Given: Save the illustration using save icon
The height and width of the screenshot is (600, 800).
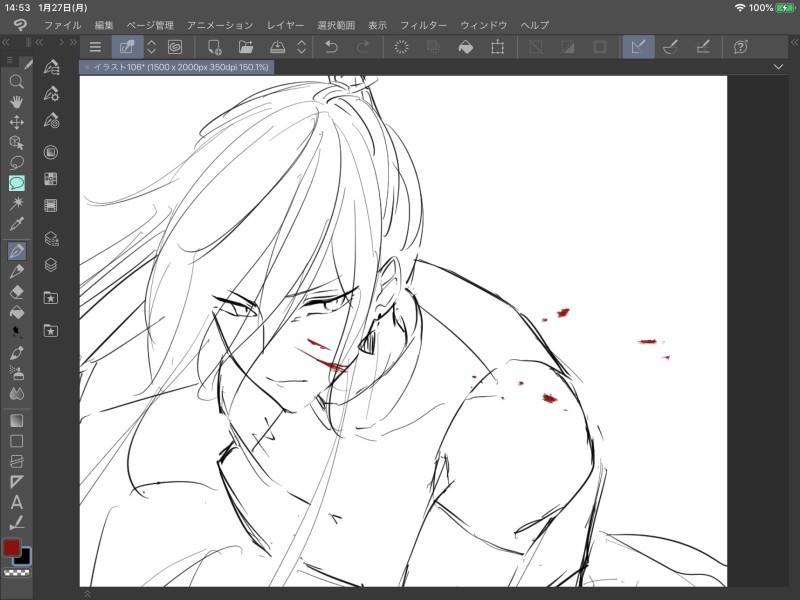Looking at the screenshot, I should pos(277,47).
